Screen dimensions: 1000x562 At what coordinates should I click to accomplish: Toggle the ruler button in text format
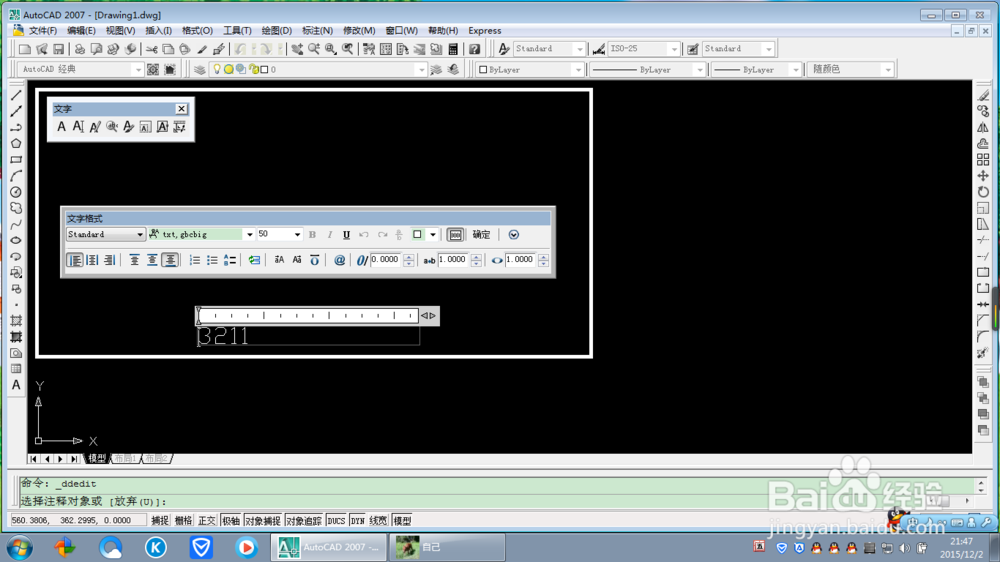(455, 235)
